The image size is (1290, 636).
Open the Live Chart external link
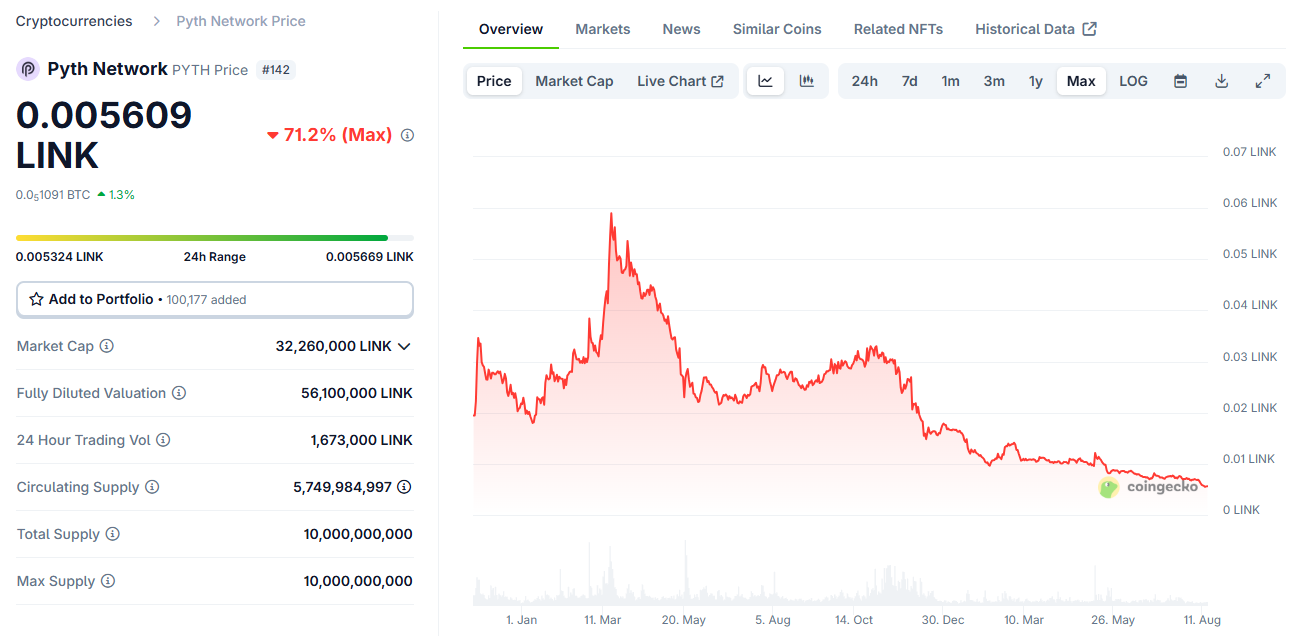680,81
